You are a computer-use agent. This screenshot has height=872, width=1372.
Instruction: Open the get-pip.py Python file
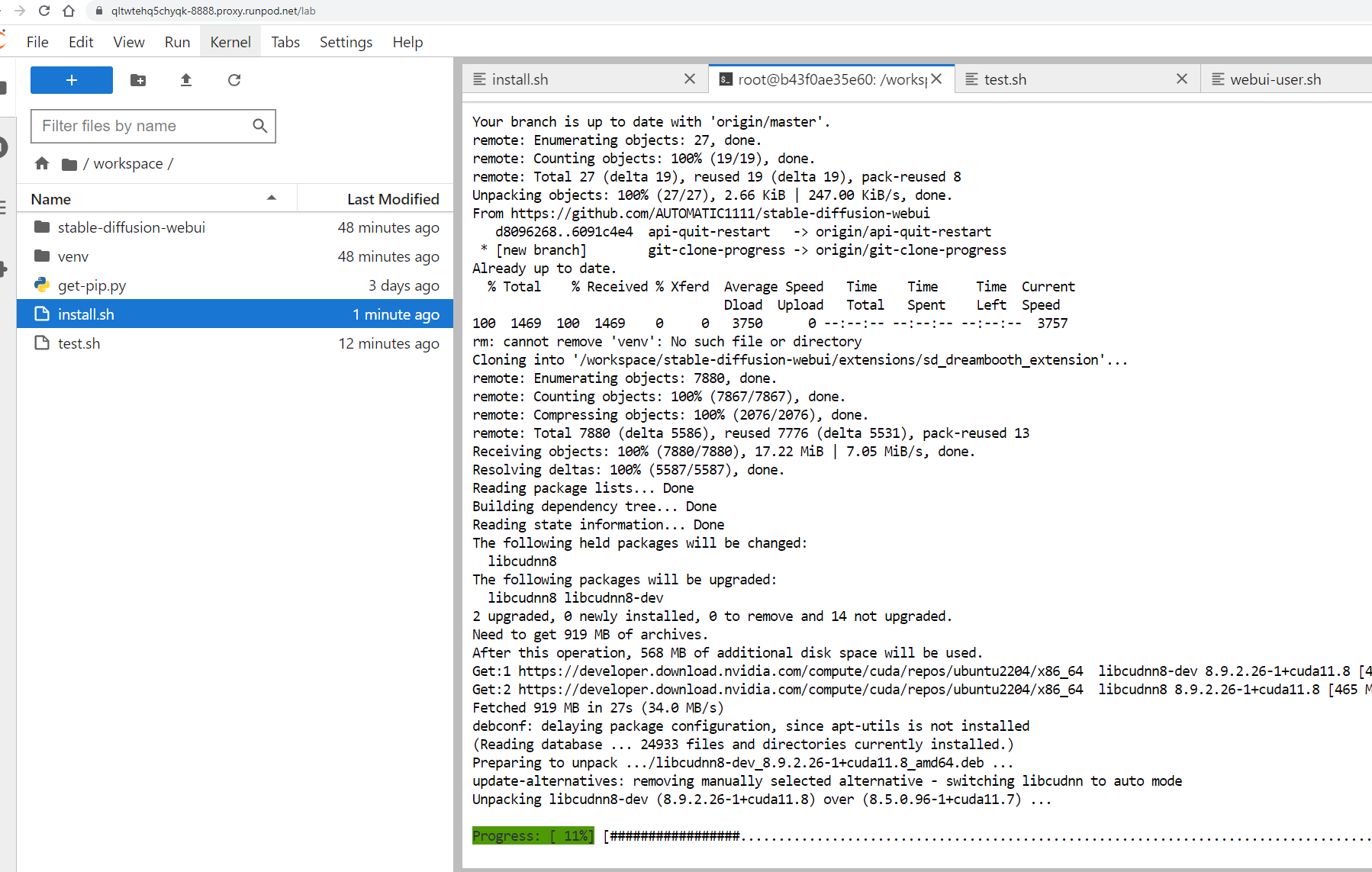(x=92, y=285)
